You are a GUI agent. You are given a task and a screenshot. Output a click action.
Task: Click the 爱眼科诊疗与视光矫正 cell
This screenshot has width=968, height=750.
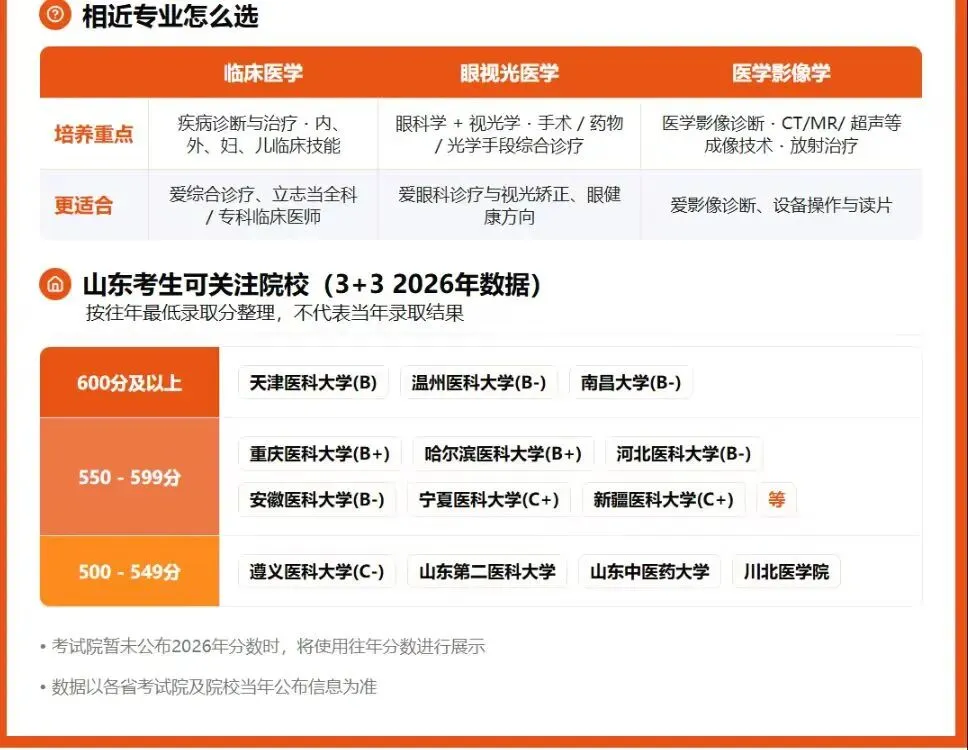click(509, 205)
